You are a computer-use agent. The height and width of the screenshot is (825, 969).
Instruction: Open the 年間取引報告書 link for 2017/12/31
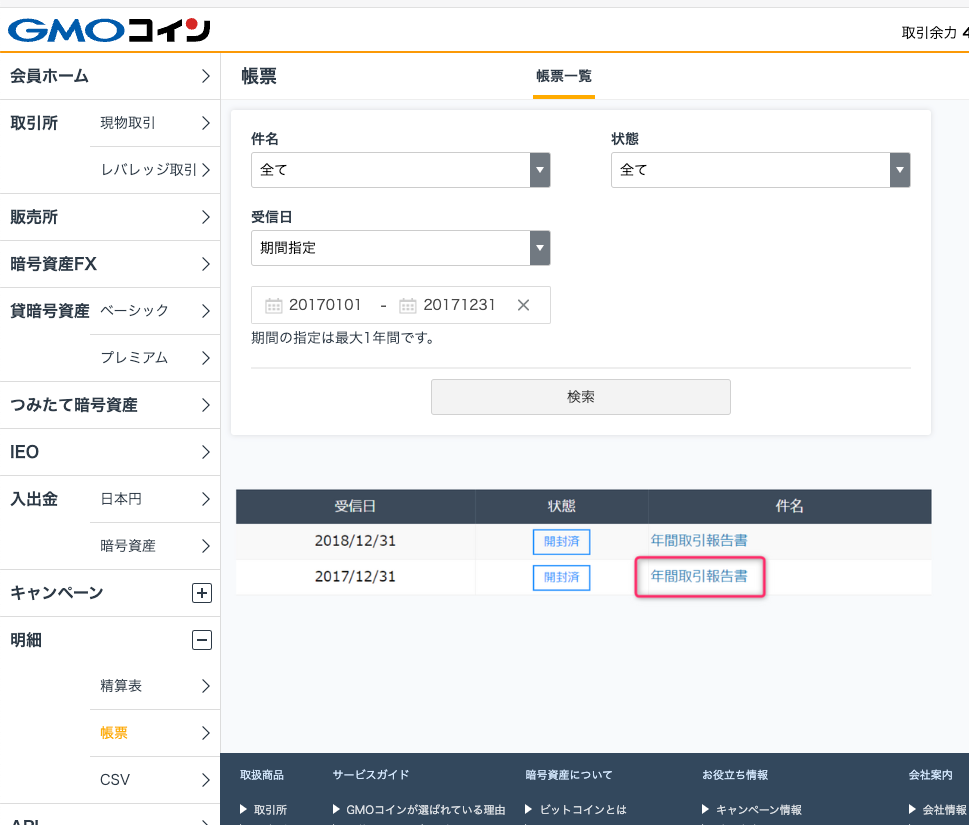[x=700, y=577]
